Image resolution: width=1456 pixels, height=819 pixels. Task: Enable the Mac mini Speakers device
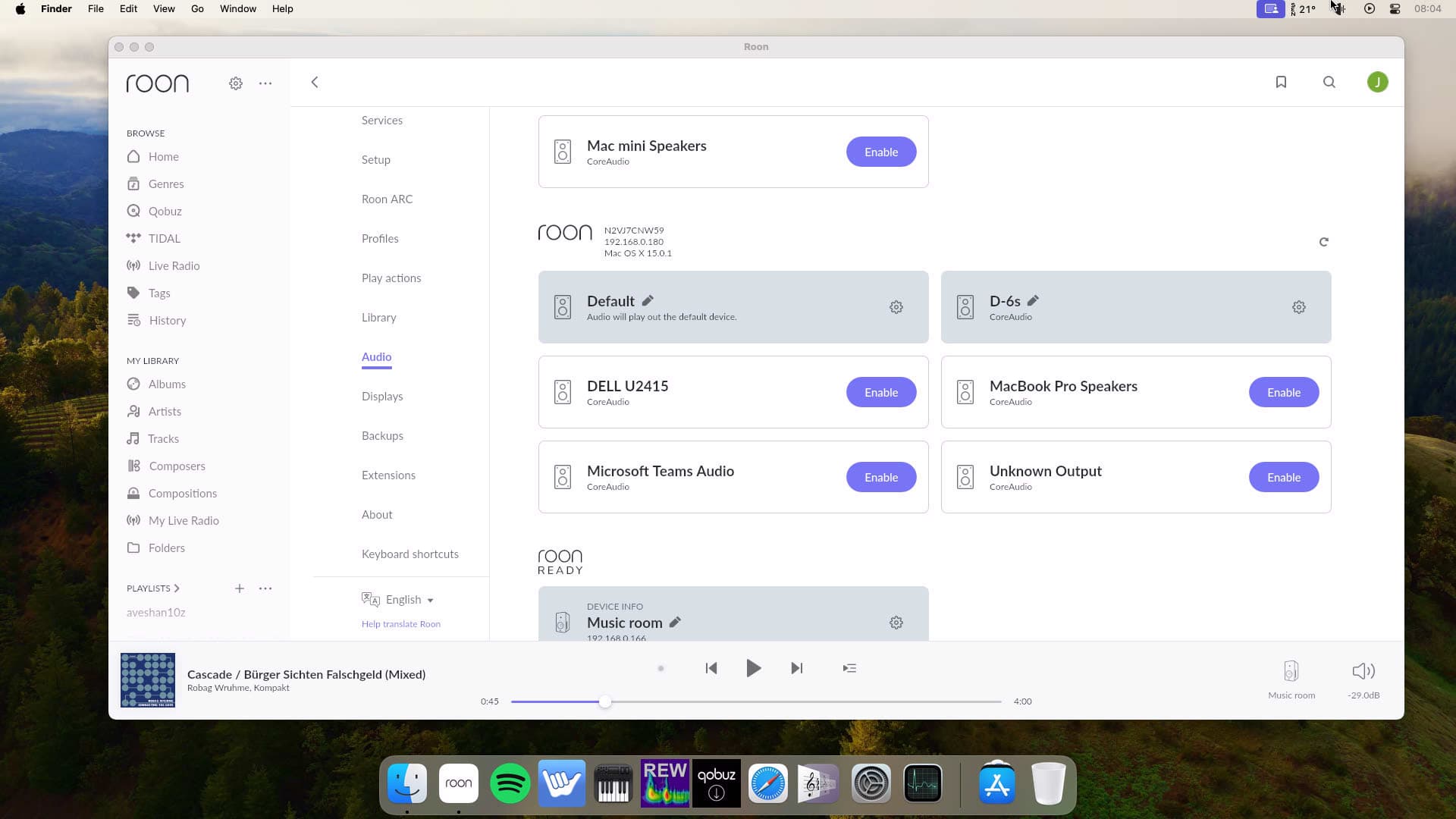[881, 152]
